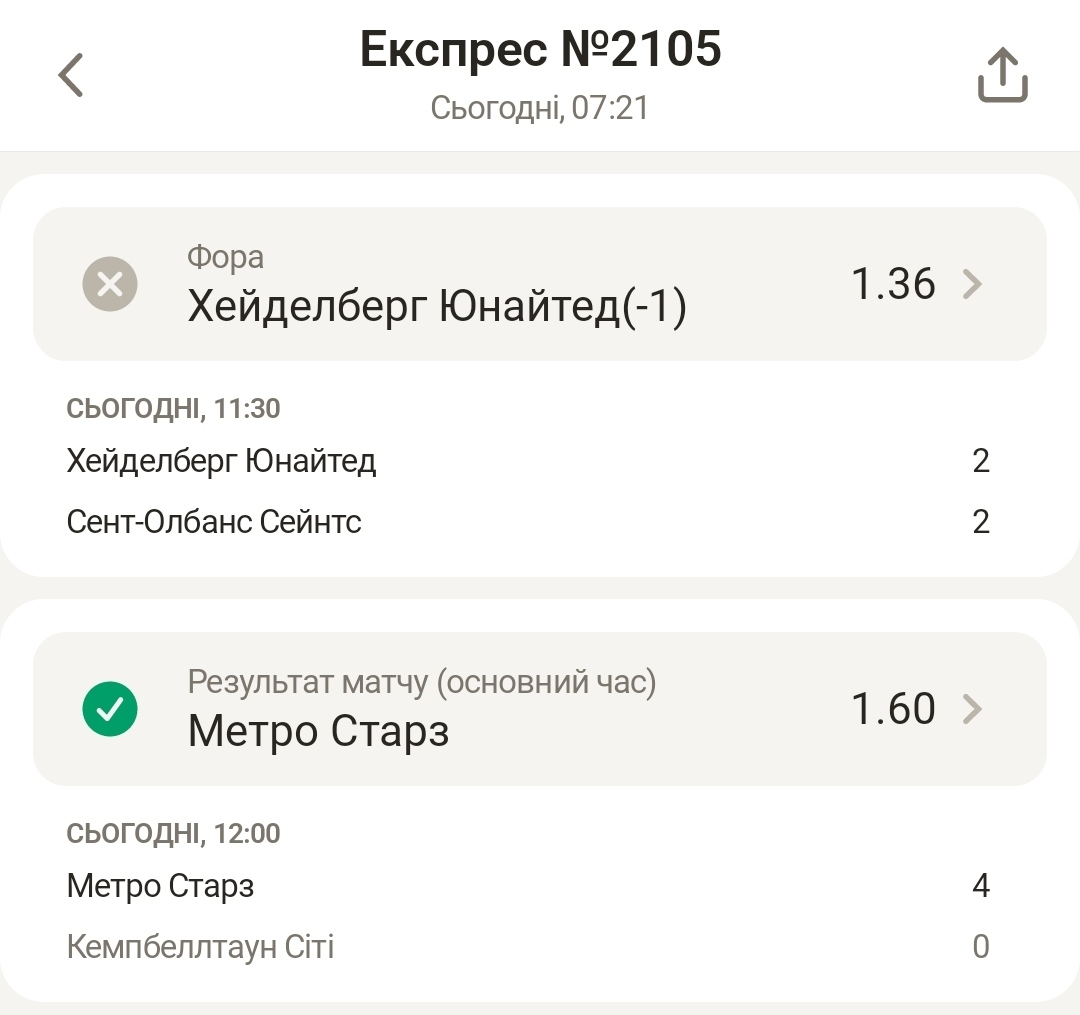The image size is (1080, 1015).
Task: Tap the Фора bet type label
Action: [x=226, y=258]
